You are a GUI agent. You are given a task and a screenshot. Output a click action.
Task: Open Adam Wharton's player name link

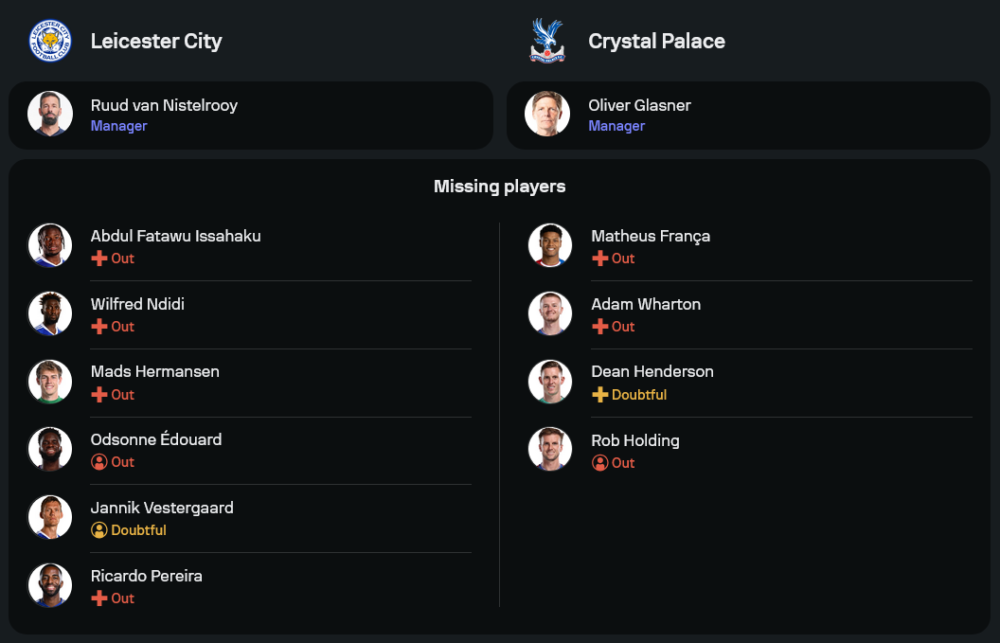click(646, 304)
